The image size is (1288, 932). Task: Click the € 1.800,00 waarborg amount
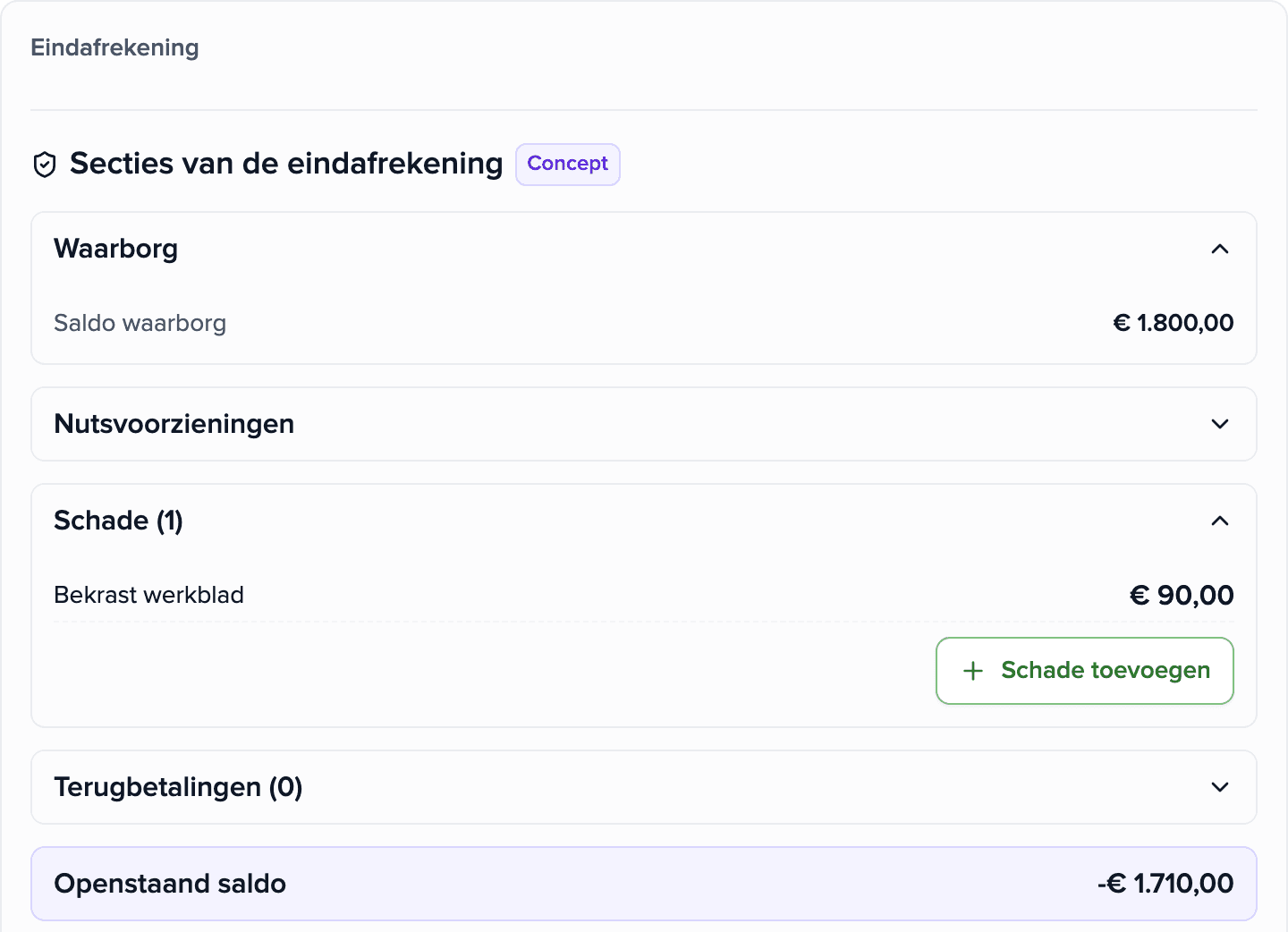tap(1174, 323)
